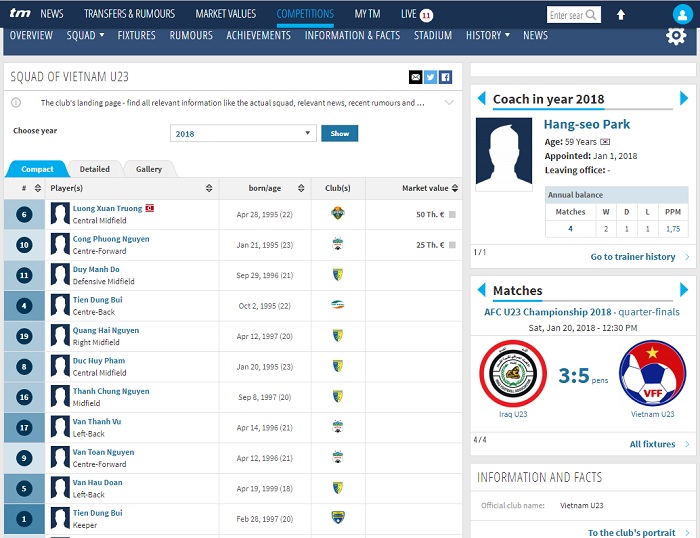The height and width of the screenshot is (538, 700).
Task: Open settings gear in navigation bar
Action: click(x=676, y=36)
